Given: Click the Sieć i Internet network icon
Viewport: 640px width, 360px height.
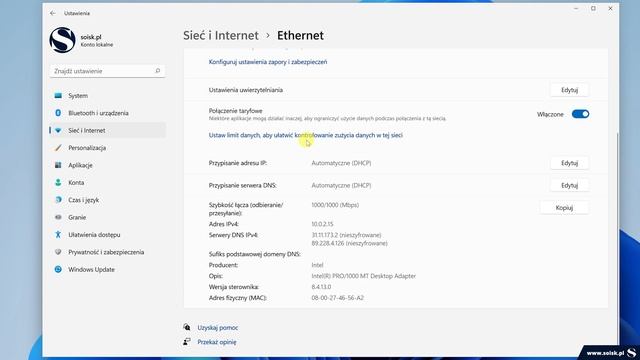Looking at the screenshot, I should tap(58, 131).
